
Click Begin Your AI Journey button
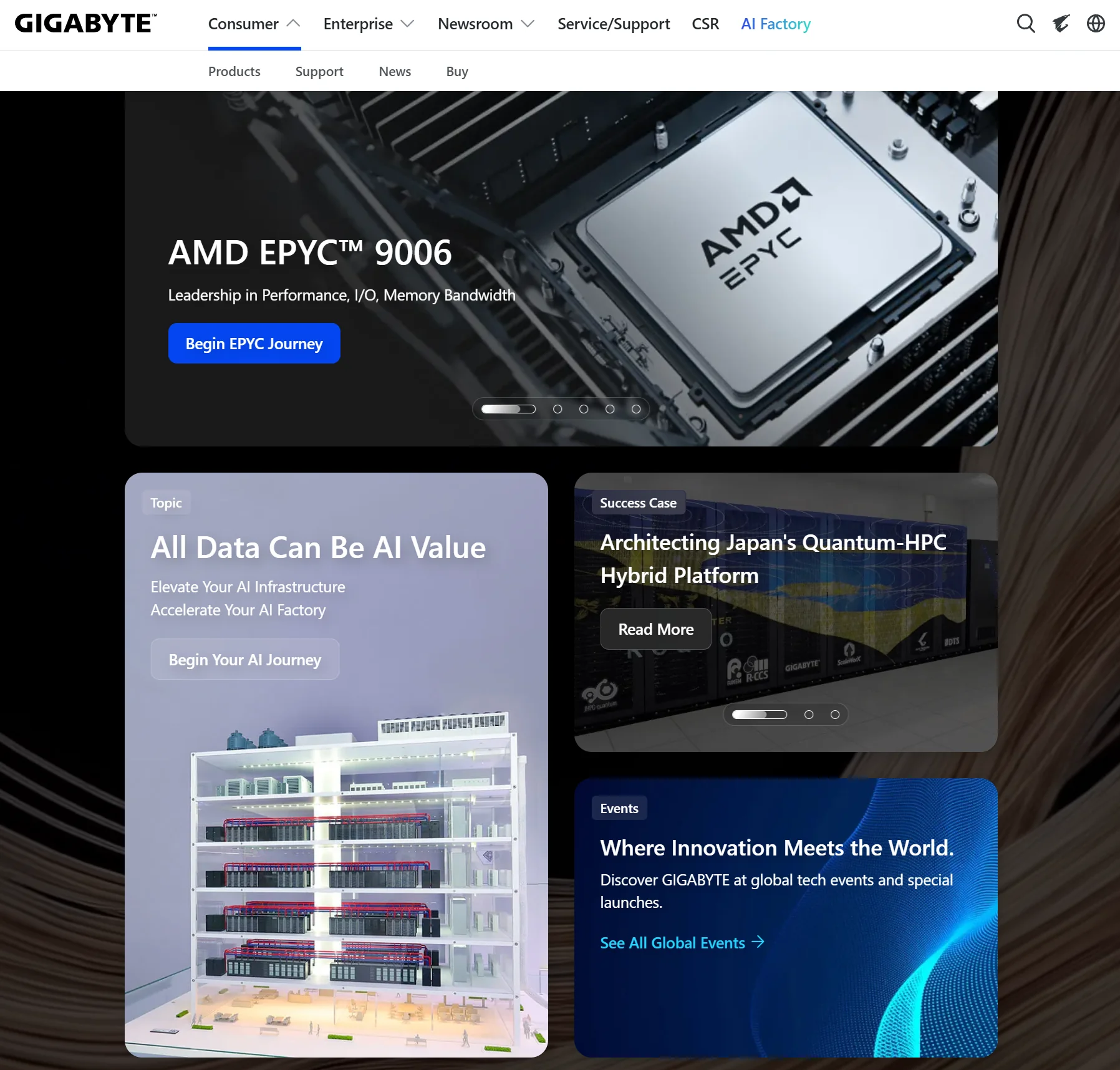[x=245, y=659]
